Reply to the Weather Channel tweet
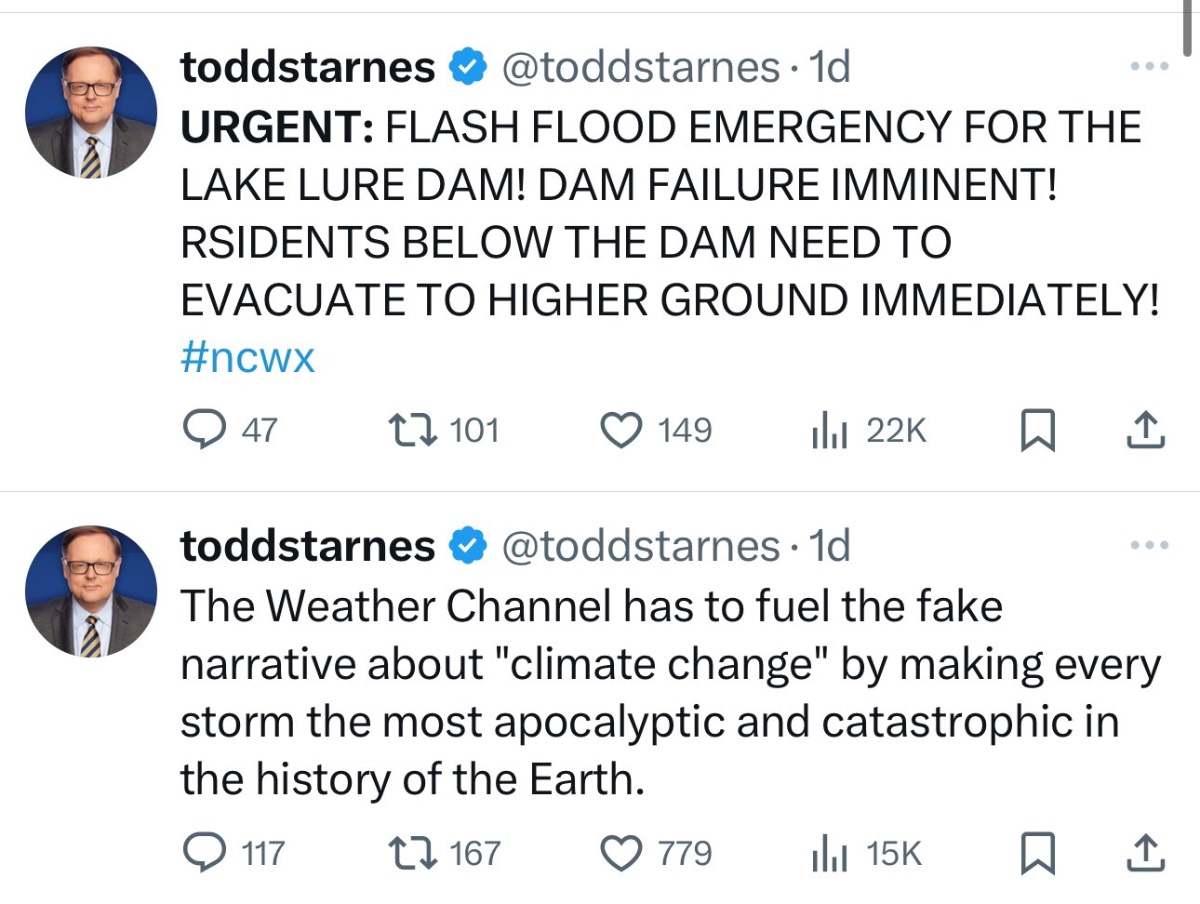The height and width of the screenshot is (904, 1200). pyautogui.click(x=207, y=853)
